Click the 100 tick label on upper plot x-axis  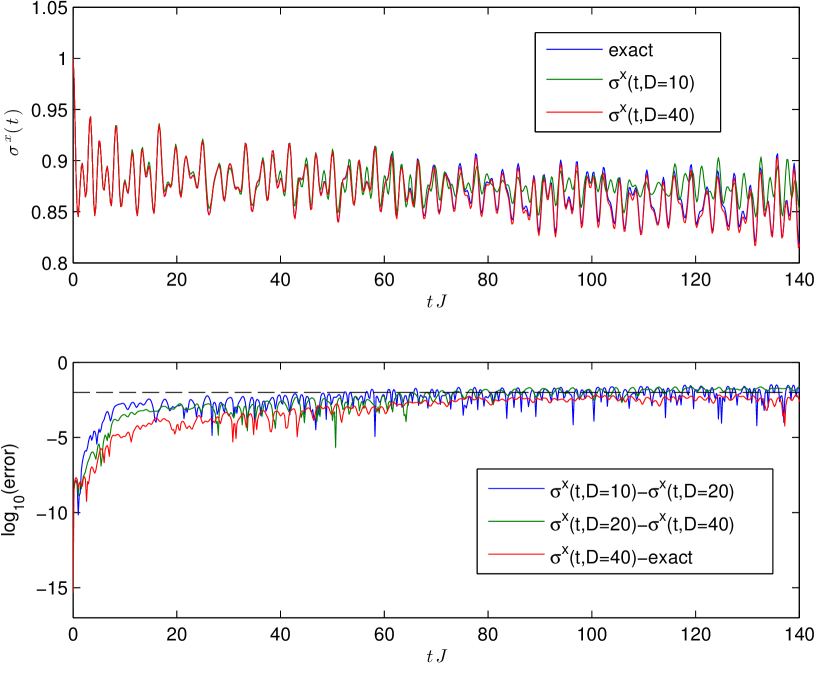point(591,279)
